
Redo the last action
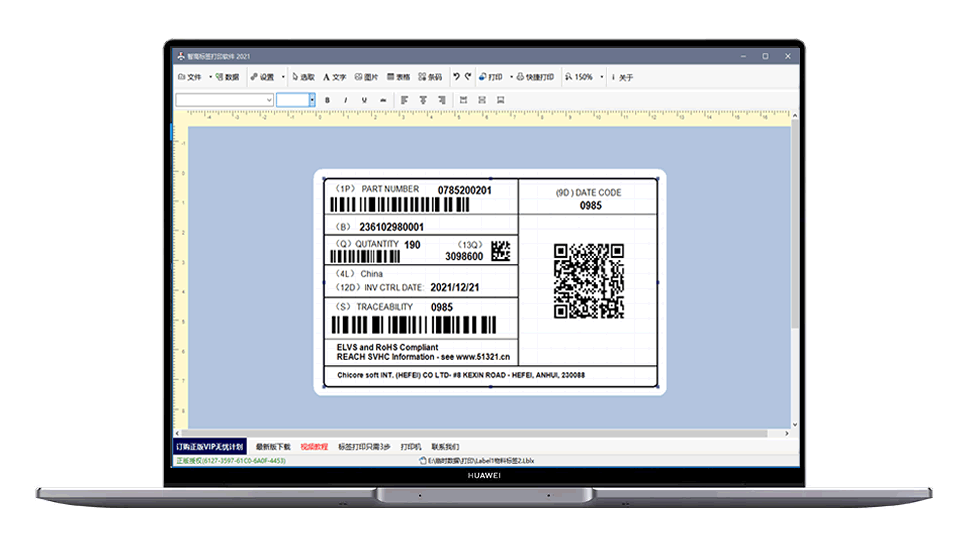coord(468,76)
